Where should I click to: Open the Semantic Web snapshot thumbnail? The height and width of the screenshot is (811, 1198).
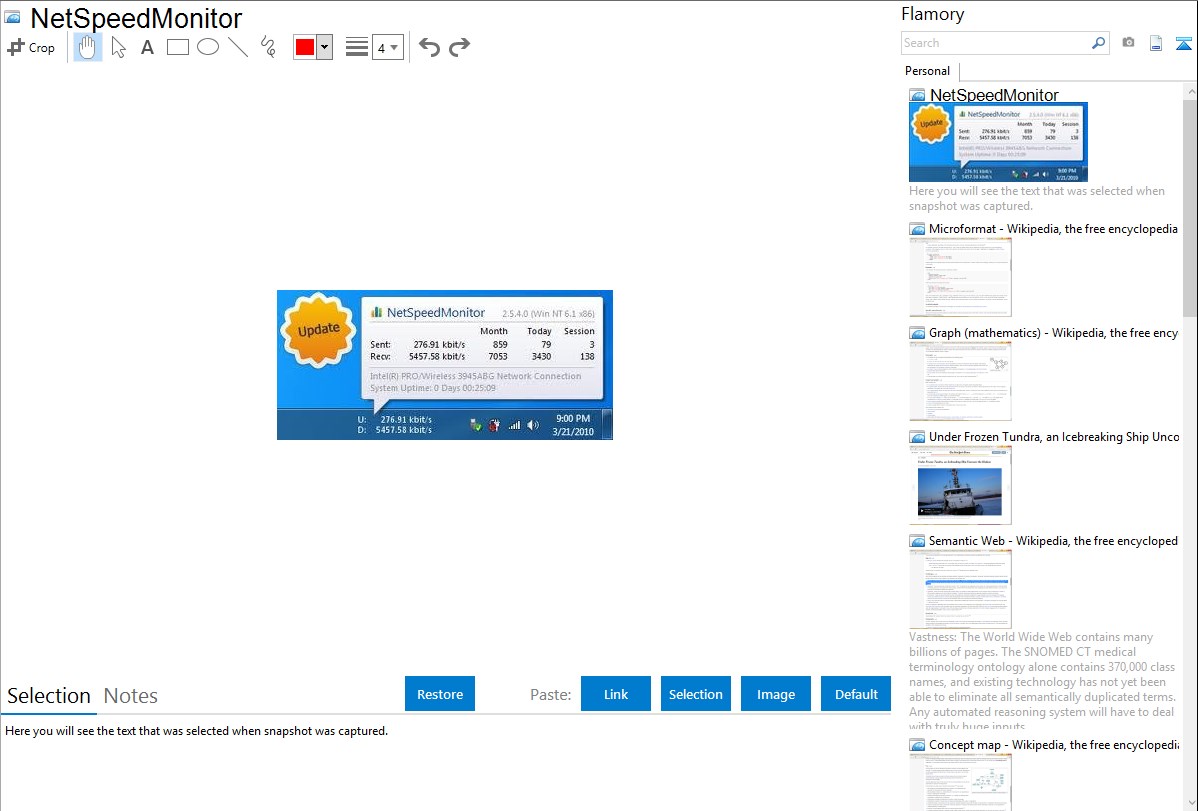[x=960, y=589]
